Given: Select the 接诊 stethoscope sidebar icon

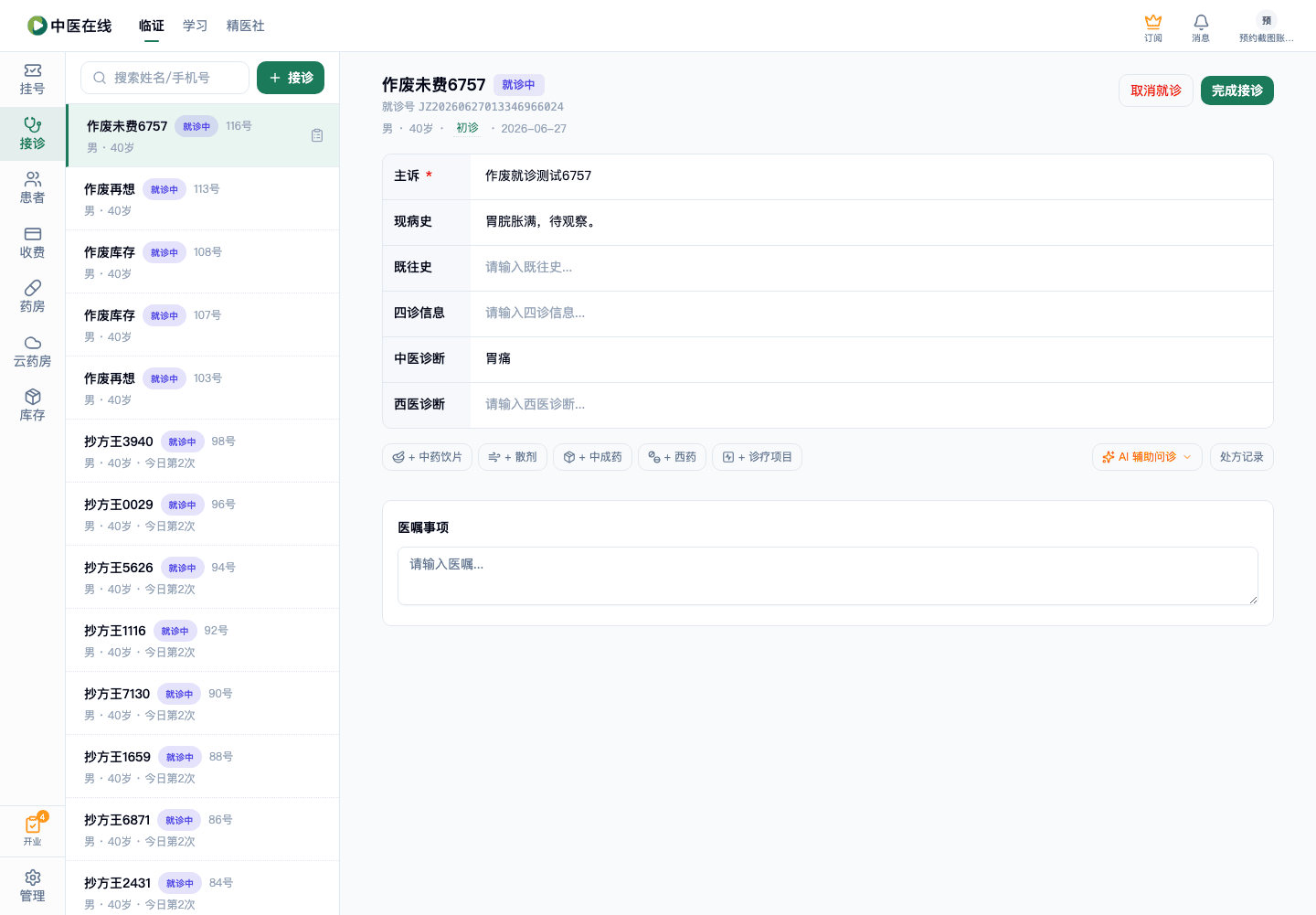Looking at the screenshot, I should pyautogui.click(x=32, y=133).
